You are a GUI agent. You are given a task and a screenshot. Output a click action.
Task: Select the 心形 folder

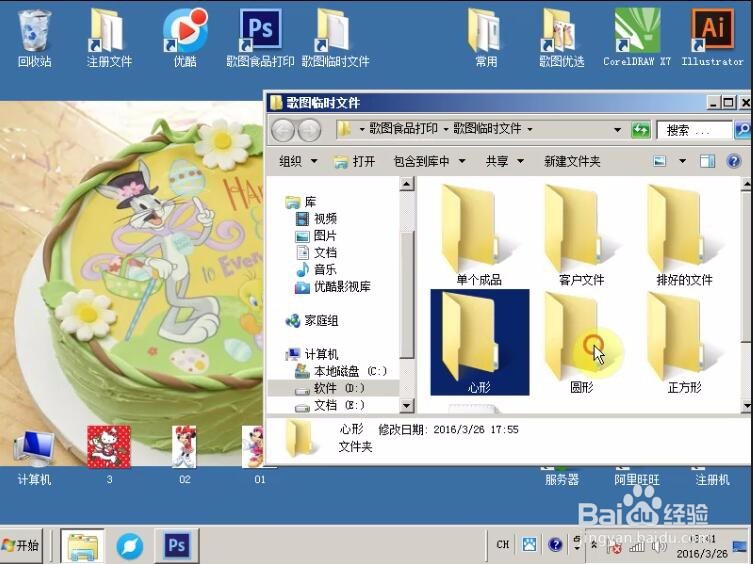click(x=480, y=343)
